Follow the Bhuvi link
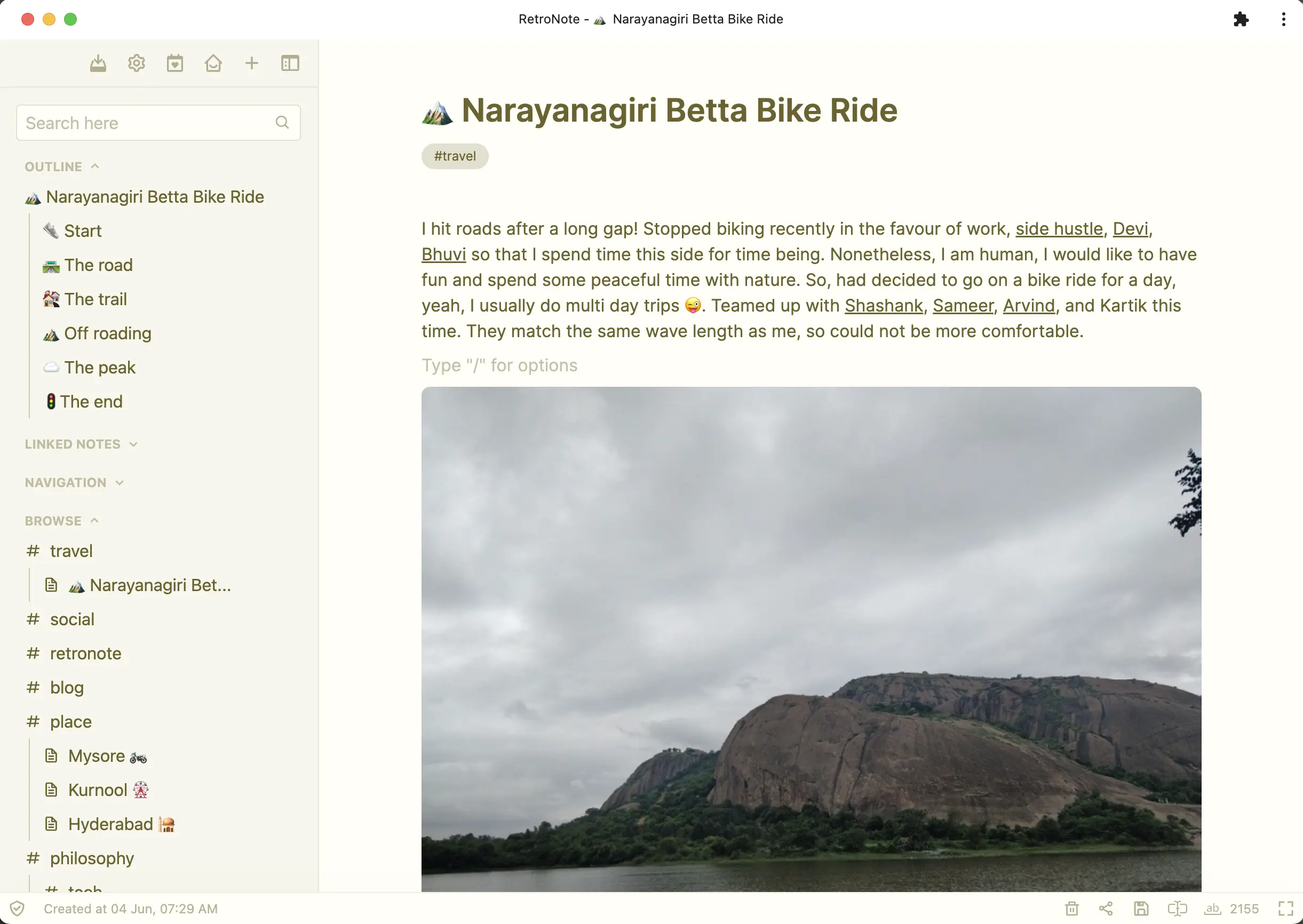 coord(443,254)
